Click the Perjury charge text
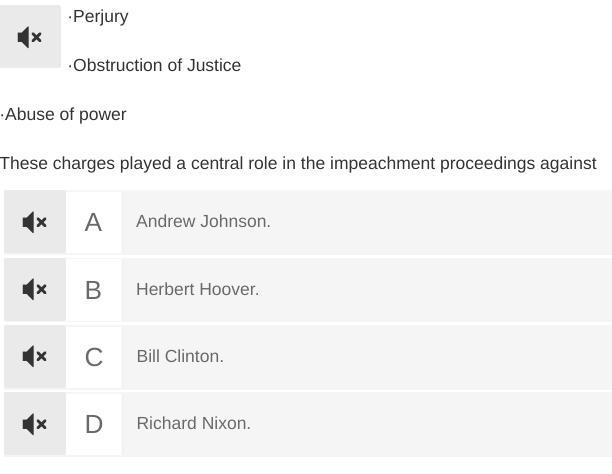 pyautogui.click(x=100, y=17)
